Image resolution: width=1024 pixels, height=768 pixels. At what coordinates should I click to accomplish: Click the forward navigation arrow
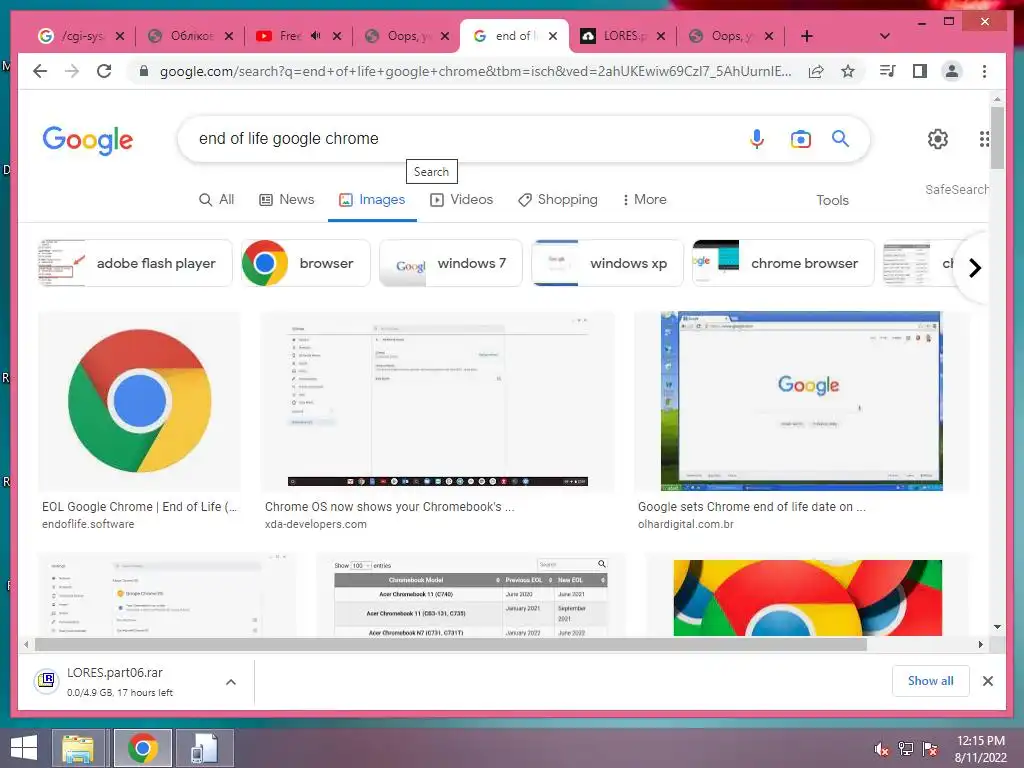click(x=72, y=71)
